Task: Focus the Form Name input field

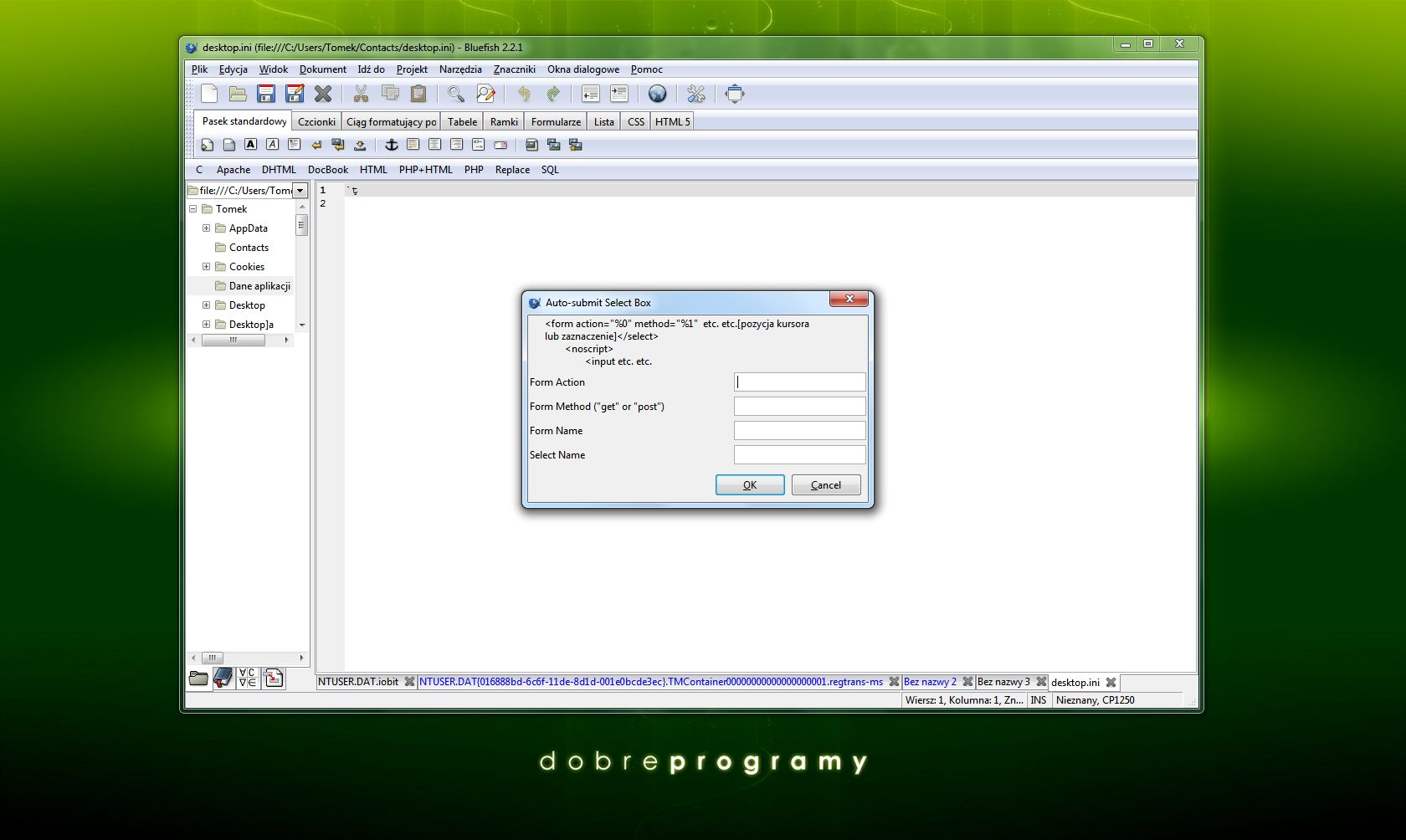Action: tap(799, 431)
